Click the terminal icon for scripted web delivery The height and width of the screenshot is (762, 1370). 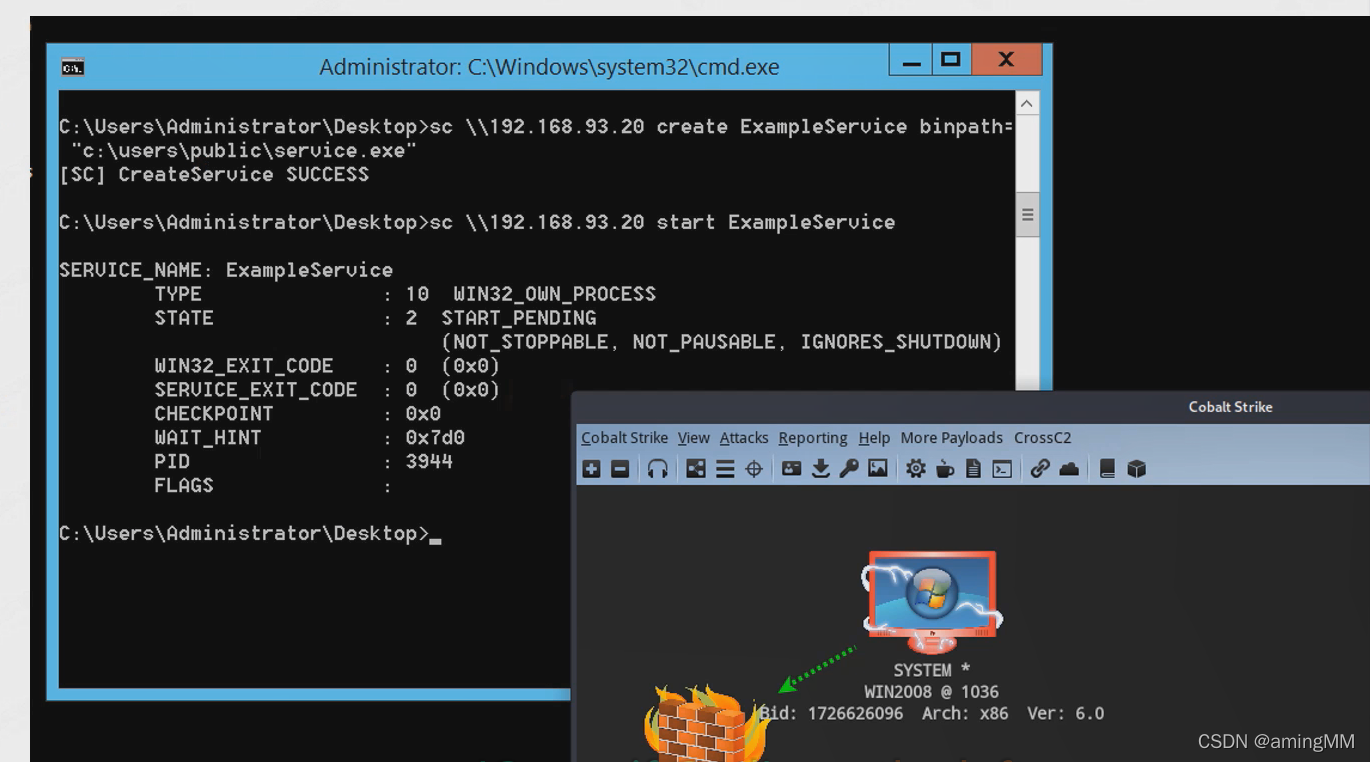point(1002,469)
